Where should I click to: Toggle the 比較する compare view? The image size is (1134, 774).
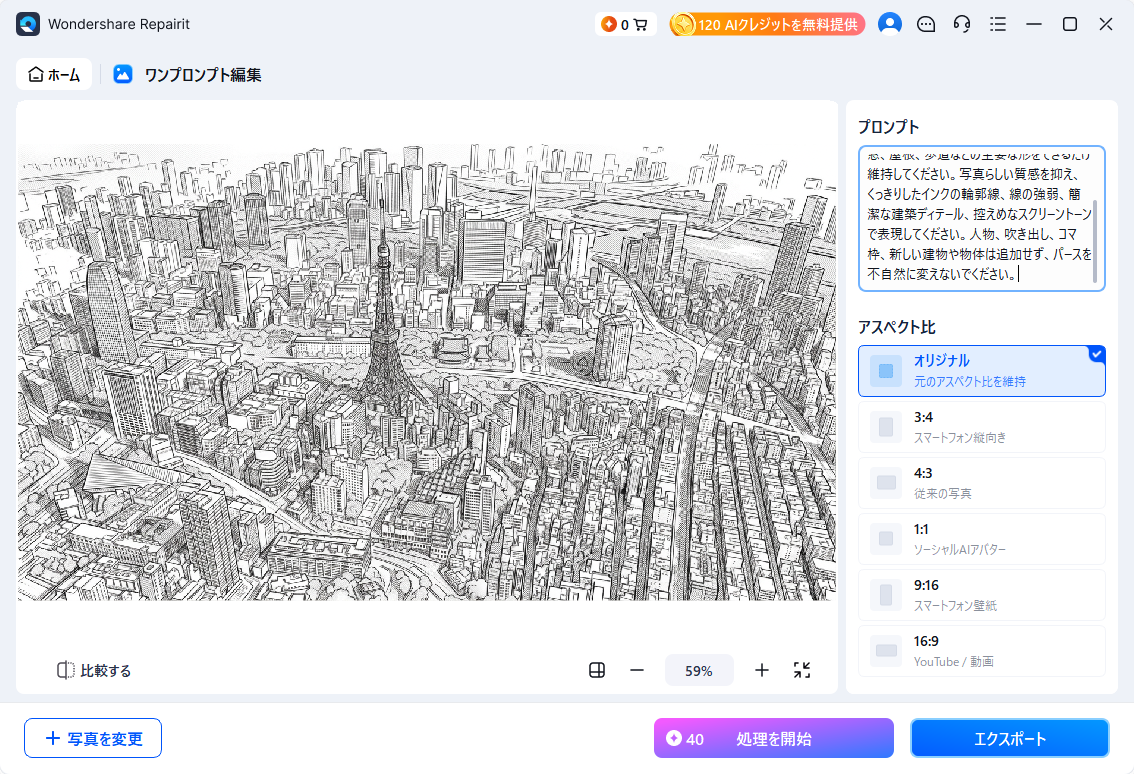tap(94, 671)
